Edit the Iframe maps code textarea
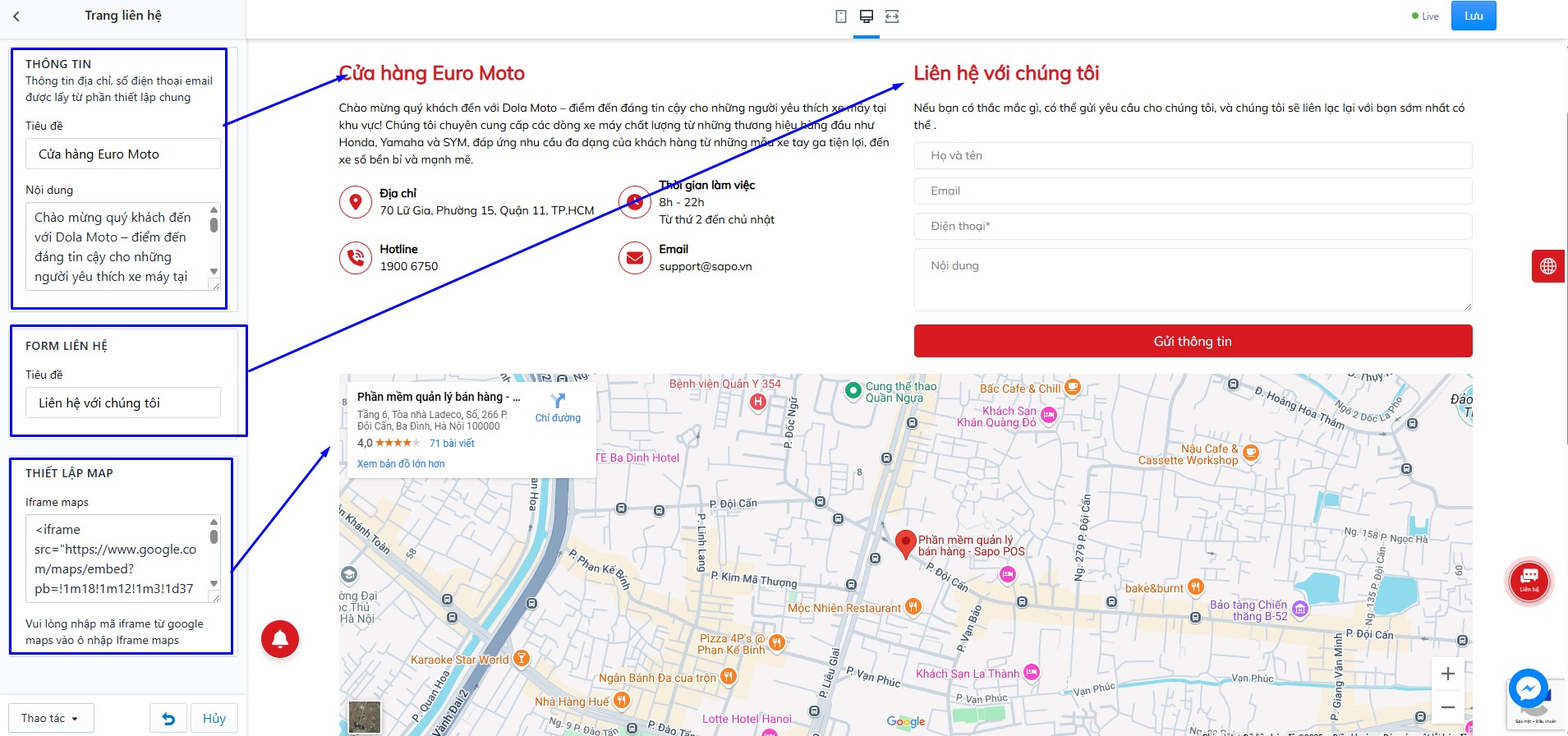The height and width of the screenshot is (736, 1568). [x=117, y=559]
